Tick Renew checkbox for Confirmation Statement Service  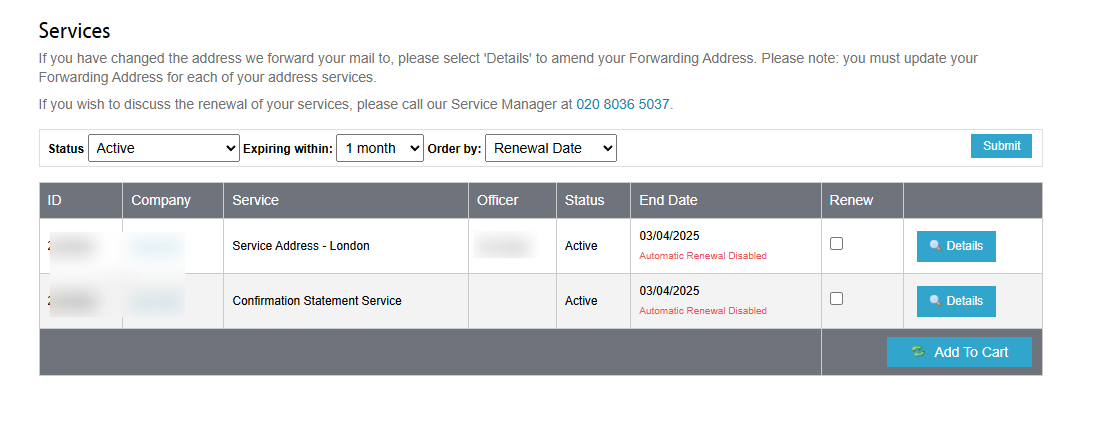point(837,299)
